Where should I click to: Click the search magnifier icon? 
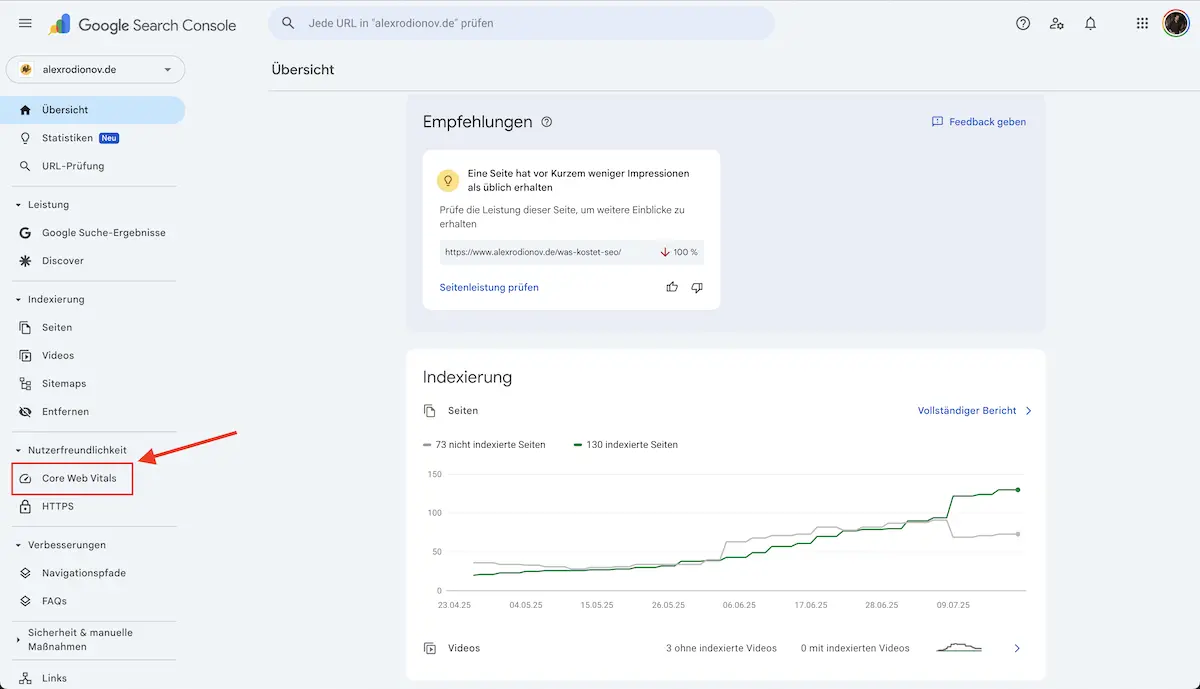[x=288, y=23]
